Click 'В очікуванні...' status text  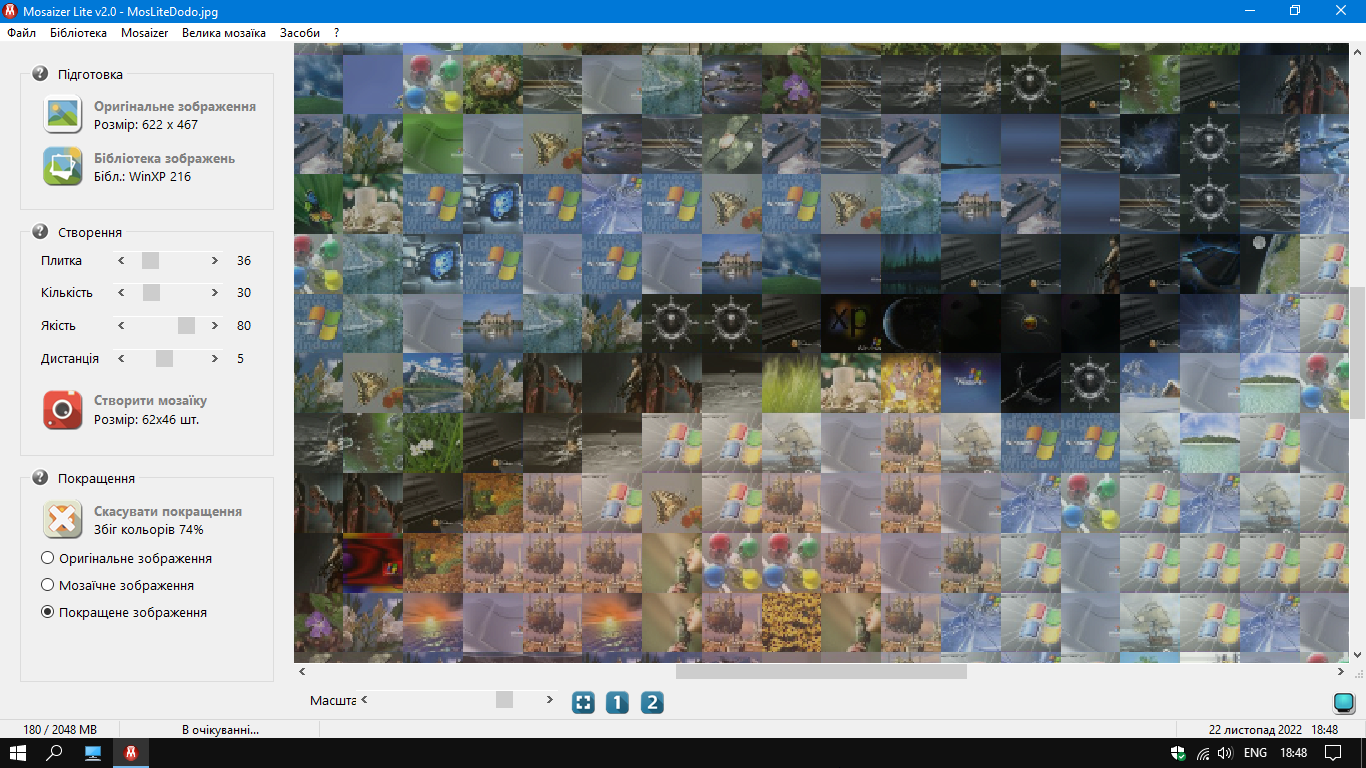pos(220,730)
